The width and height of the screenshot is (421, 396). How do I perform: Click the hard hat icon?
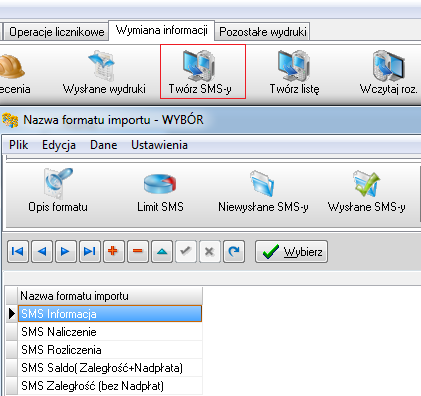12,67
